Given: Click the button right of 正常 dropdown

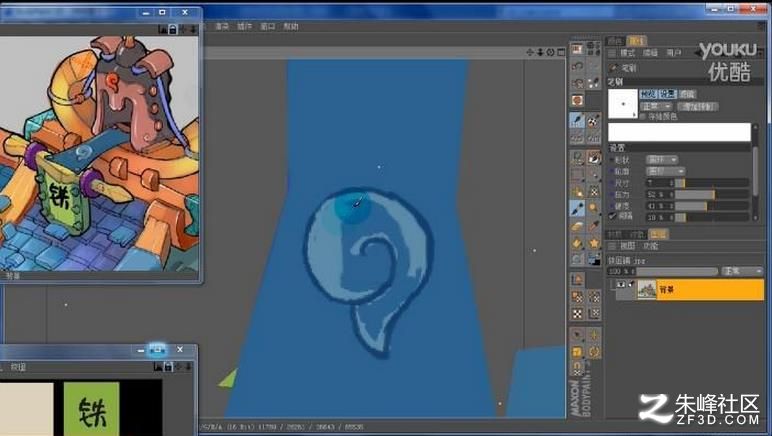Looking at the screenshot, I should 698,106.
